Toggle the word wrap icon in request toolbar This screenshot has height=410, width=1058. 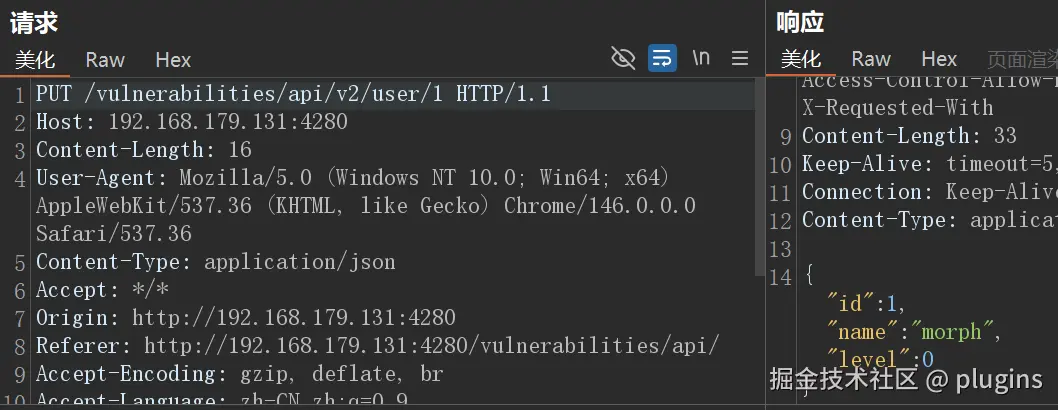click(662, 59)
